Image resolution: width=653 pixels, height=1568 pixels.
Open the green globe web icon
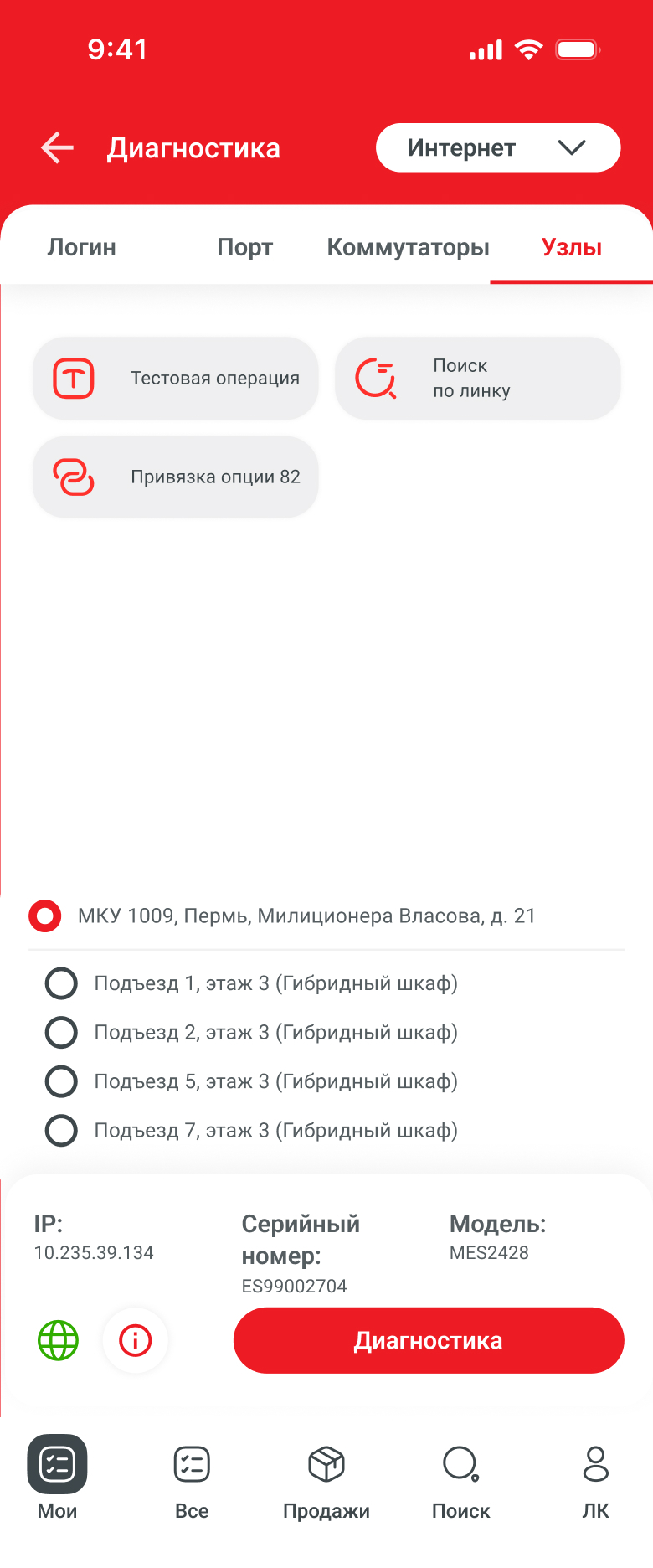point(59,1340)
